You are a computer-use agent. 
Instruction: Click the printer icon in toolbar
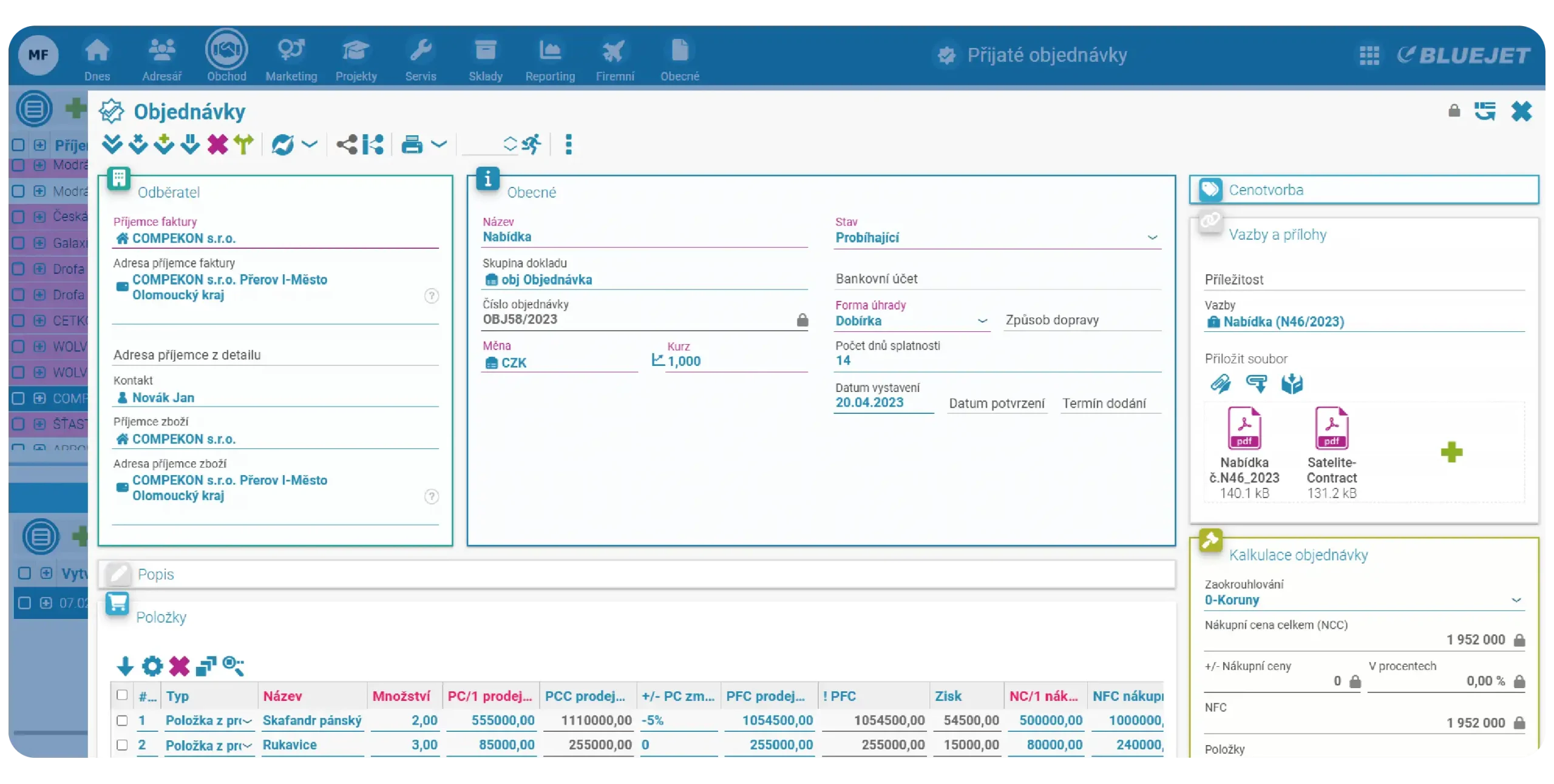click(x=412, y=144)
